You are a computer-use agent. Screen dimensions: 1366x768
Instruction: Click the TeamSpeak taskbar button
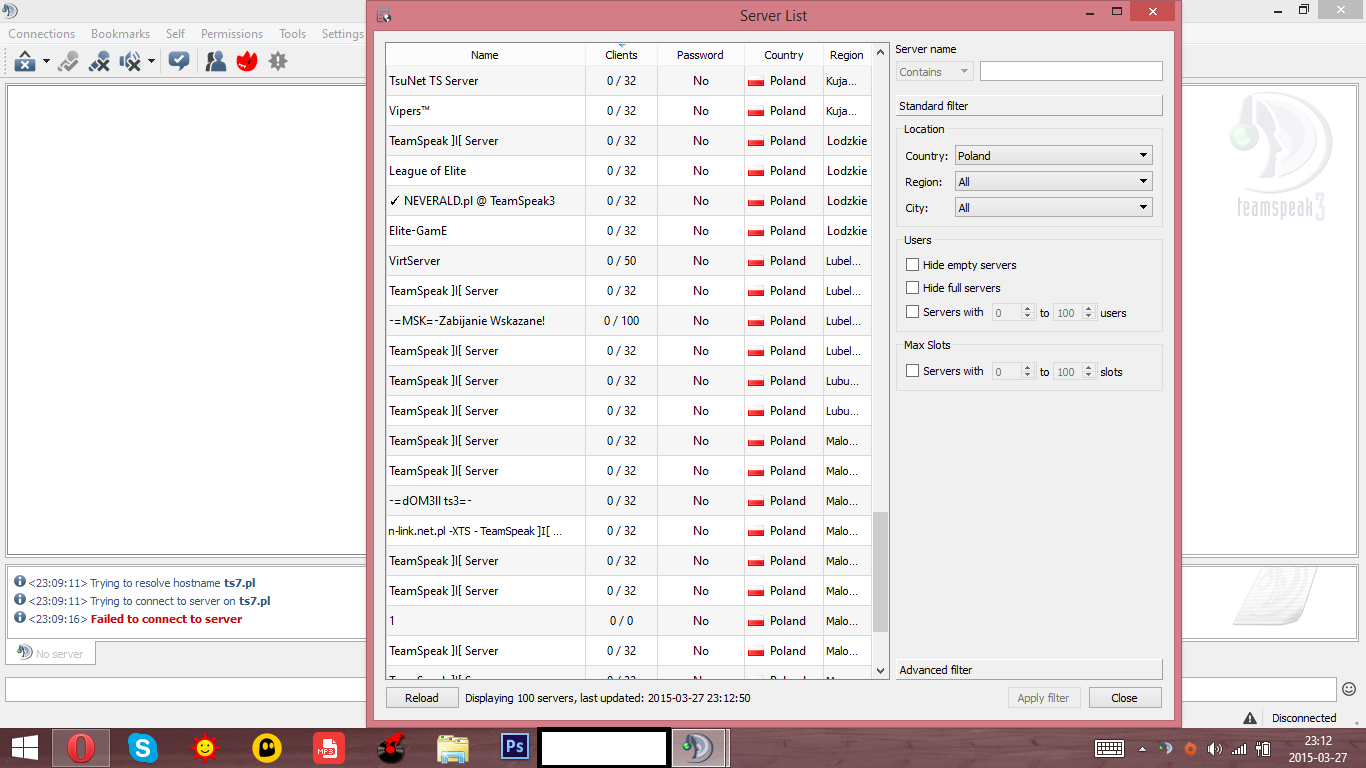point(700,747)
